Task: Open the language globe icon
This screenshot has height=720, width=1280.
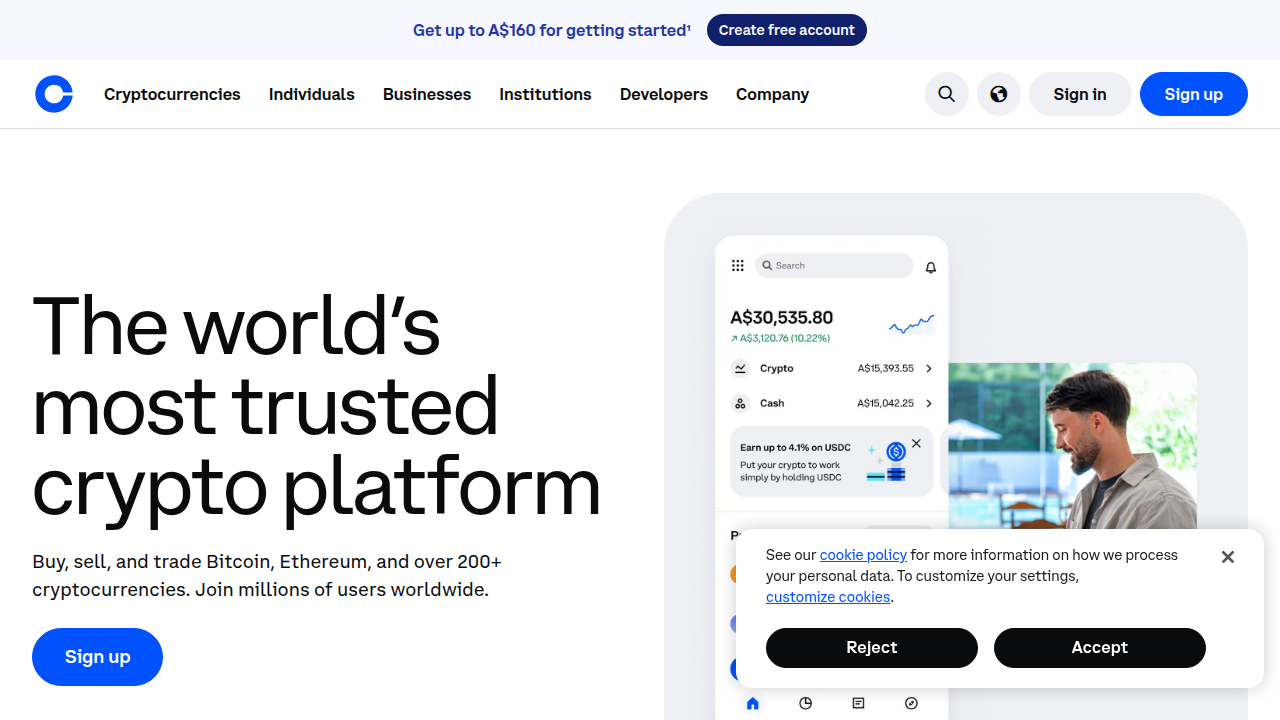Action: pyautogui.click(x=999, y=94)
